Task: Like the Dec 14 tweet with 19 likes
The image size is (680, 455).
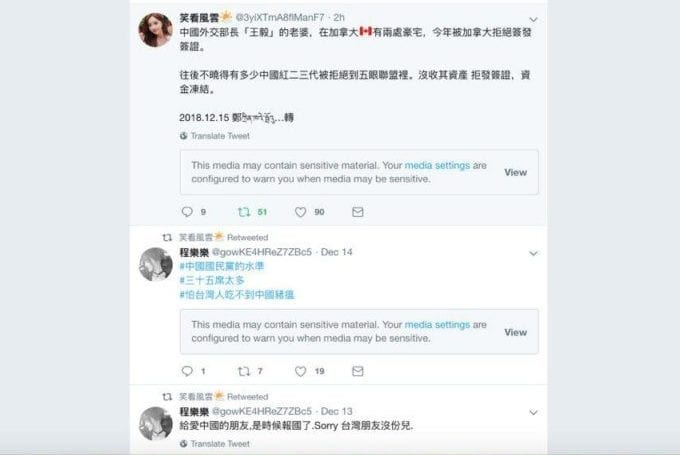Action: 301,371
